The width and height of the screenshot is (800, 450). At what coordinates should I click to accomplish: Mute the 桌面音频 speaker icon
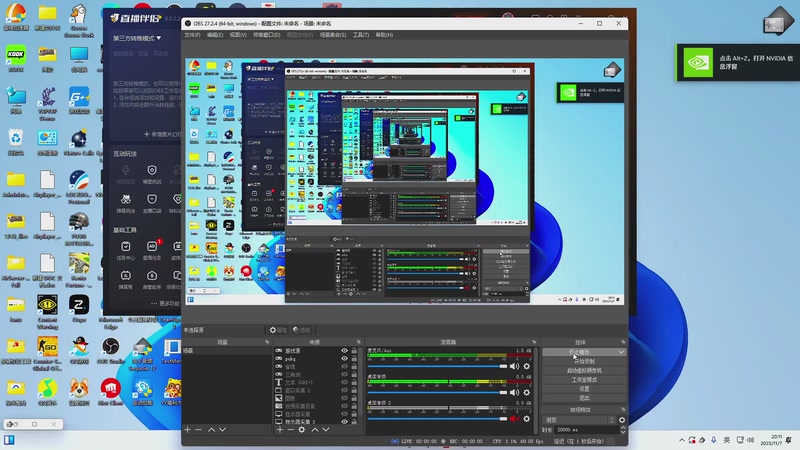click(x=514, y=392)
